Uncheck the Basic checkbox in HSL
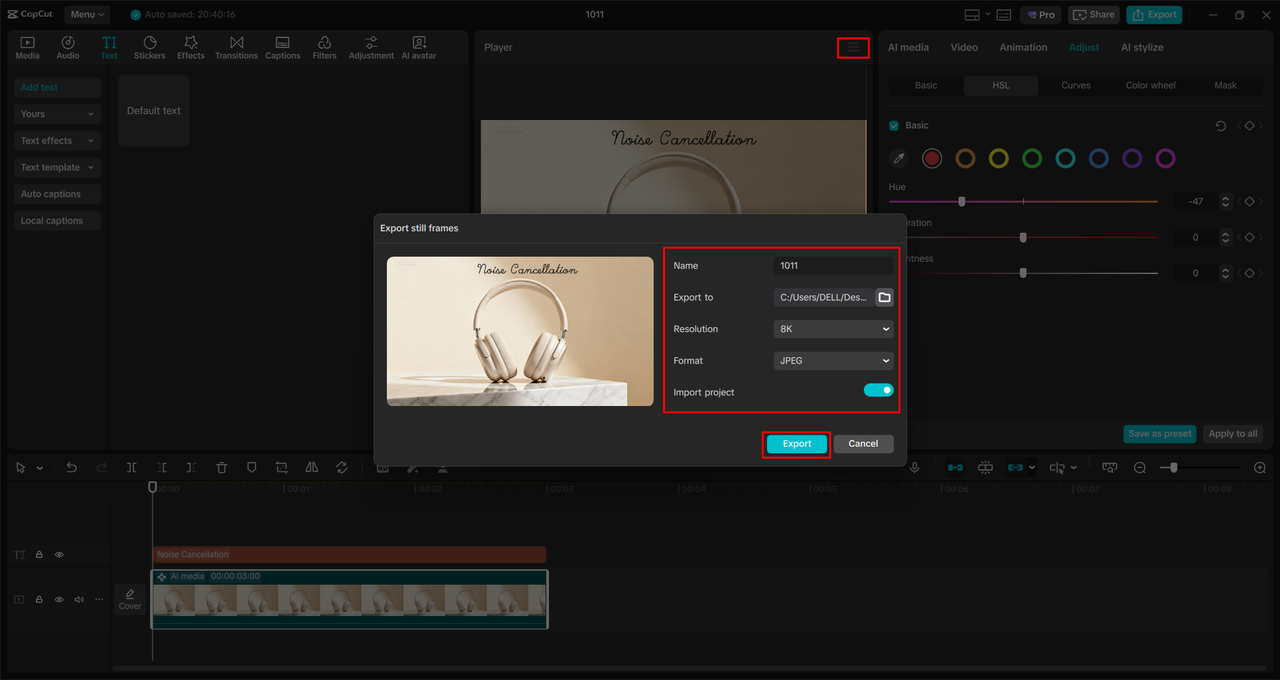The image size is (1280, 680). 894,125
